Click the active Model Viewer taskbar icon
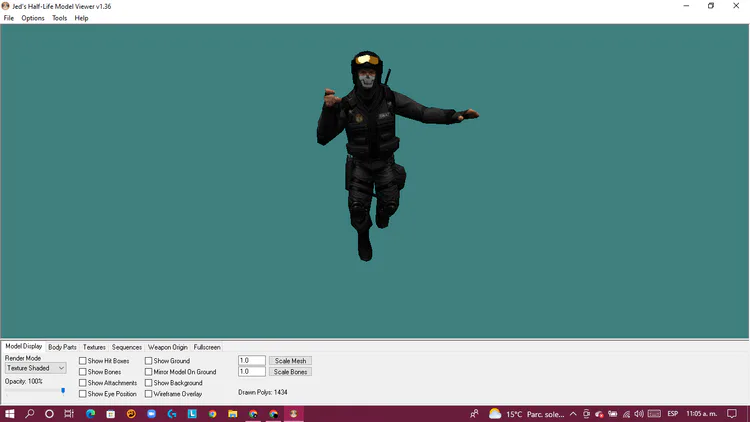 point(294,414)
